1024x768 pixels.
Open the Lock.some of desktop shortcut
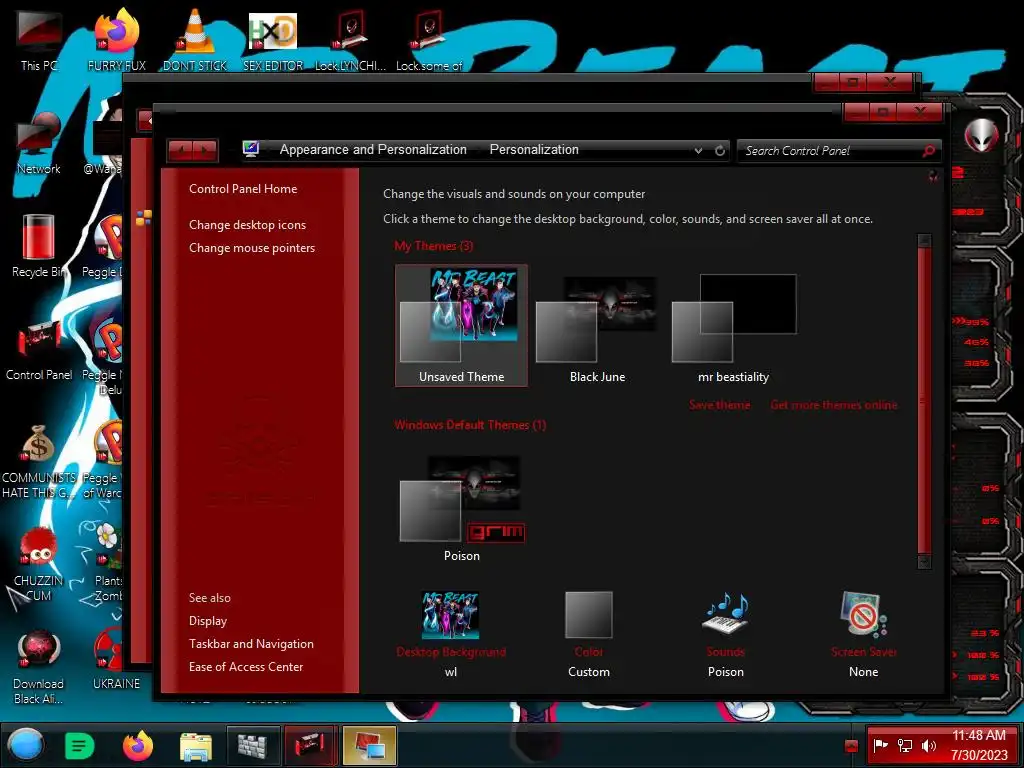[x=429, y=40]
